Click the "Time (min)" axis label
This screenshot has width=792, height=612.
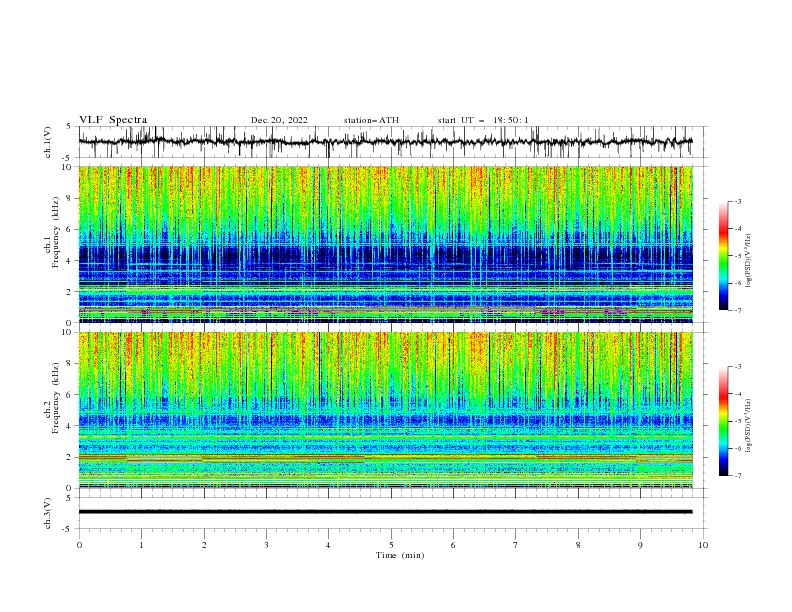[x=400, y=555]
